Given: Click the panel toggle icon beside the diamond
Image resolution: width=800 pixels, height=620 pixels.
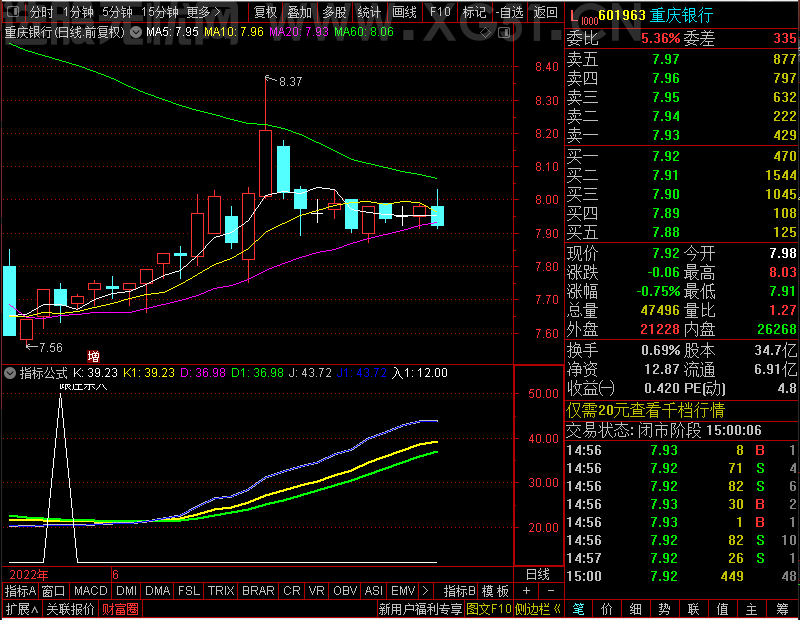Looking at the screenshot, I should (x=504, y=33).
